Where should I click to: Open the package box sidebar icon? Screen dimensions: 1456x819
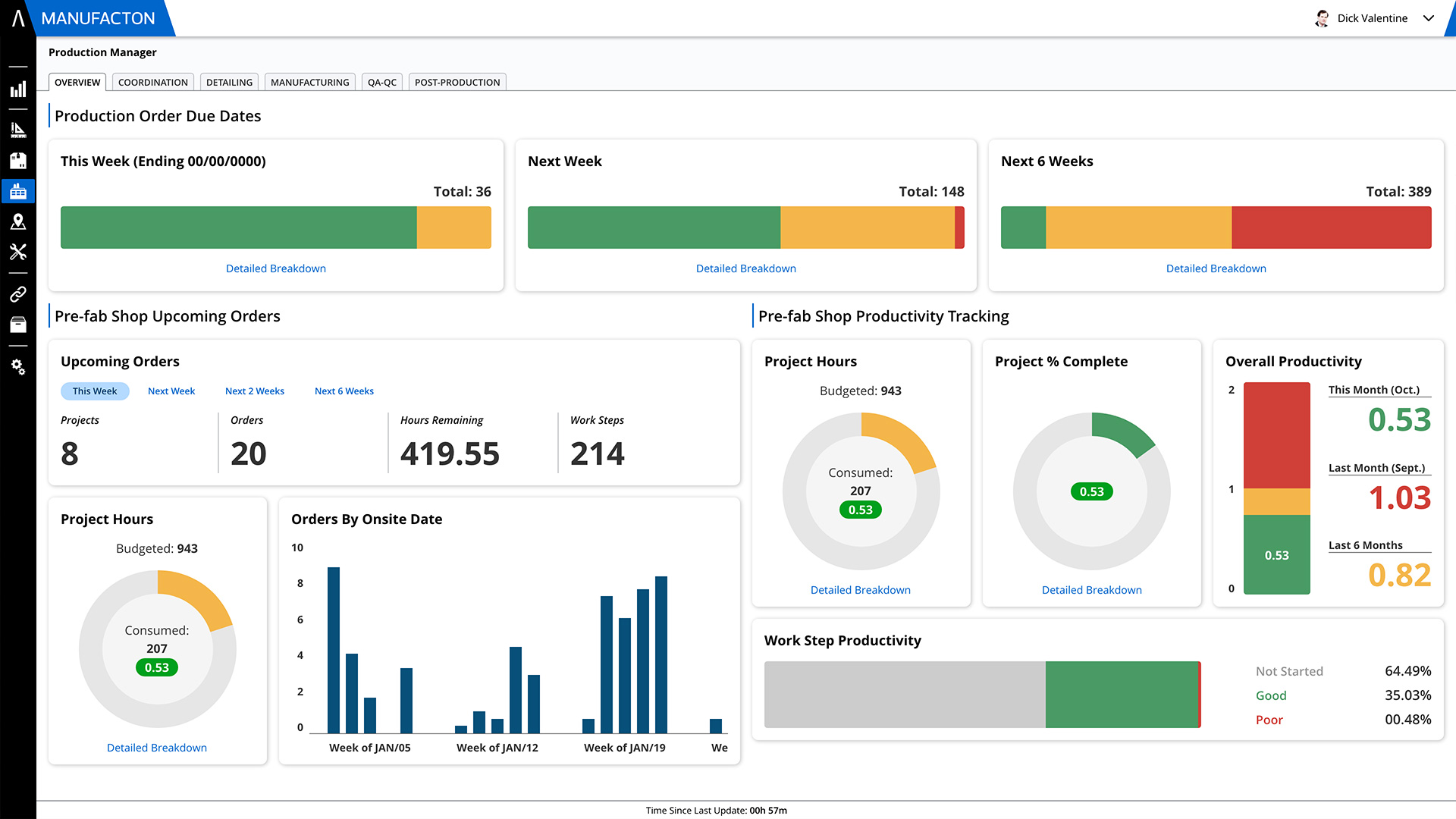tap(18, 160)
